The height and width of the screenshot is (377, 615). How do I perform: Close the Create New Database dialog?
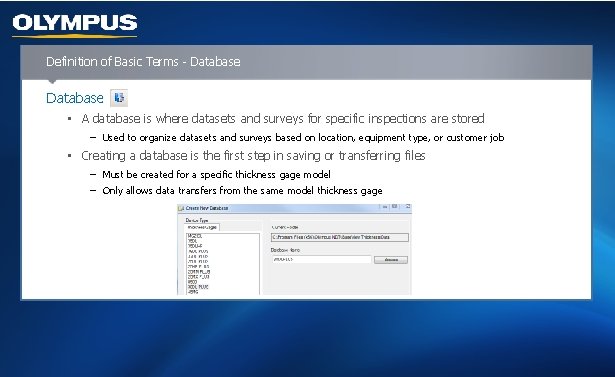click(408, 207)
